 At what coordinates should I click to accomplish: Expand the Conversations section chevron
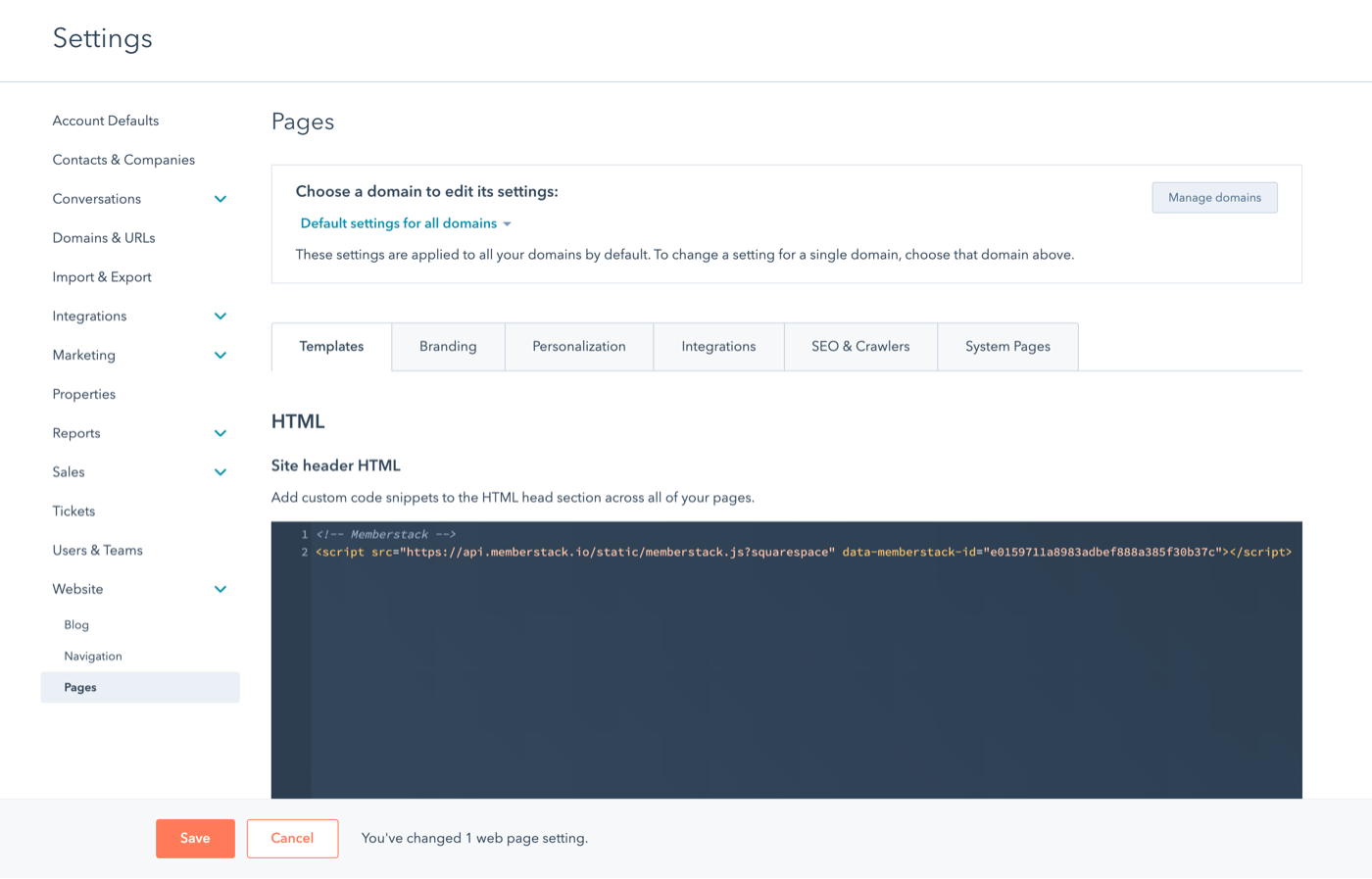coord(220,199)
